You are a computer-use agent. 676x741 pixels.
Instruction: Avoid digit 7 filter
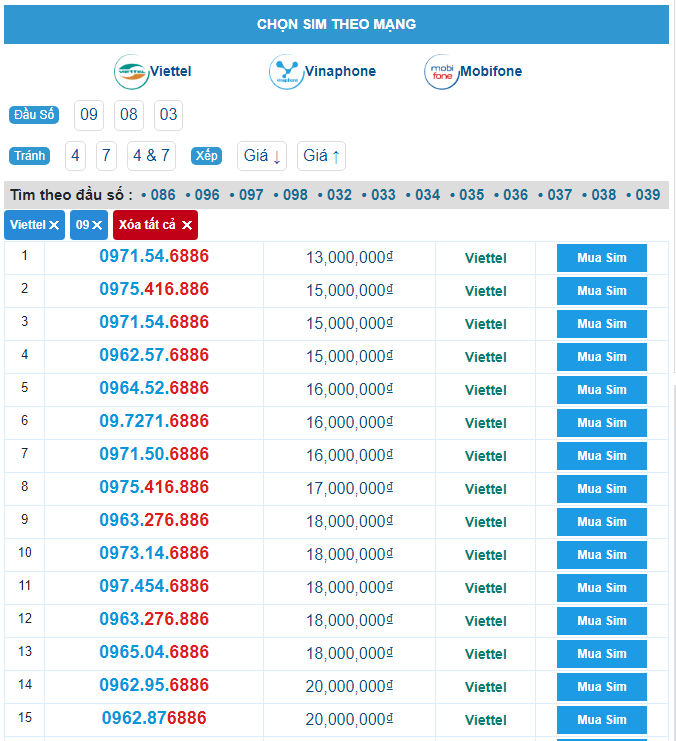106,155
